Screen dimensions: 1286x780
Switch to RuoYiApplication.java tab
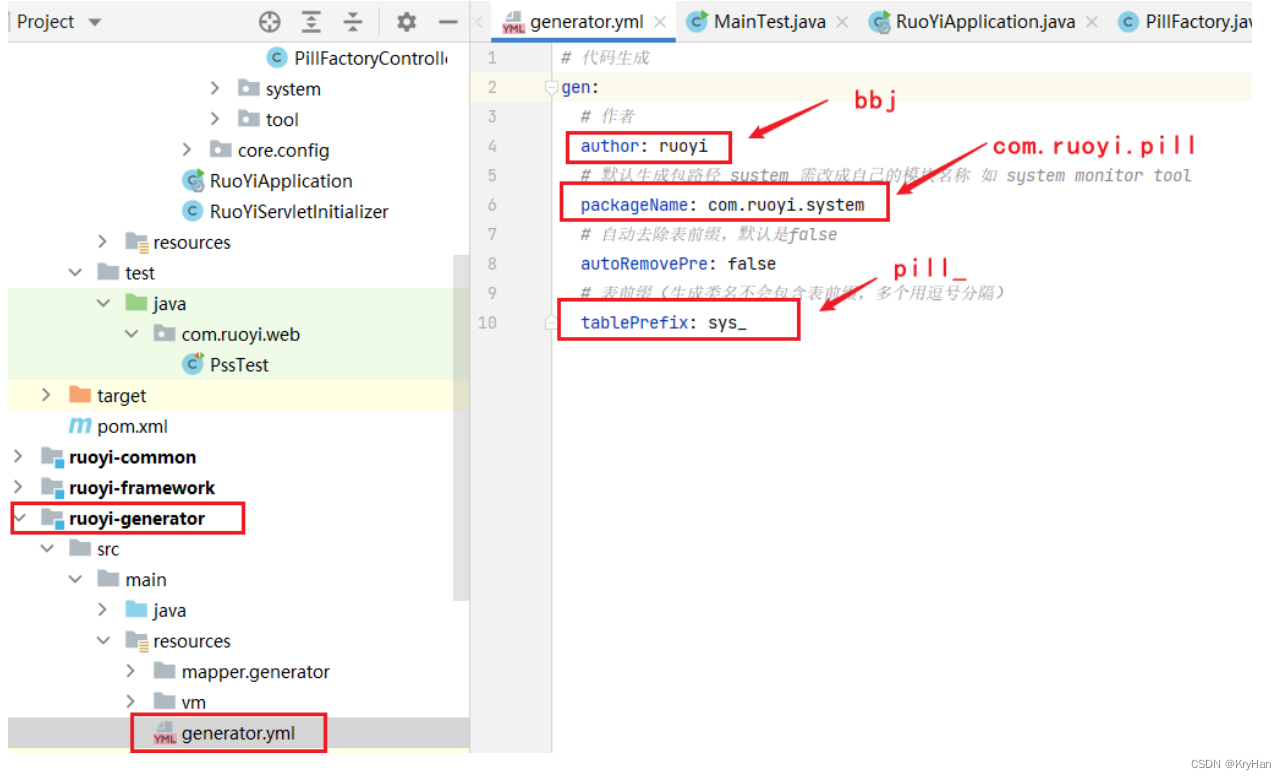984,22
